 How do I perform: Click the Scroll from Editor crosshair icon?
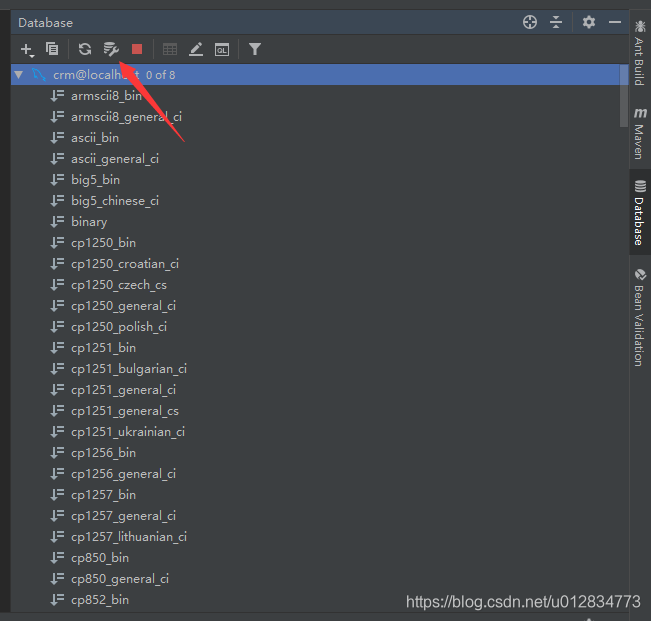[x=530, y=22]
